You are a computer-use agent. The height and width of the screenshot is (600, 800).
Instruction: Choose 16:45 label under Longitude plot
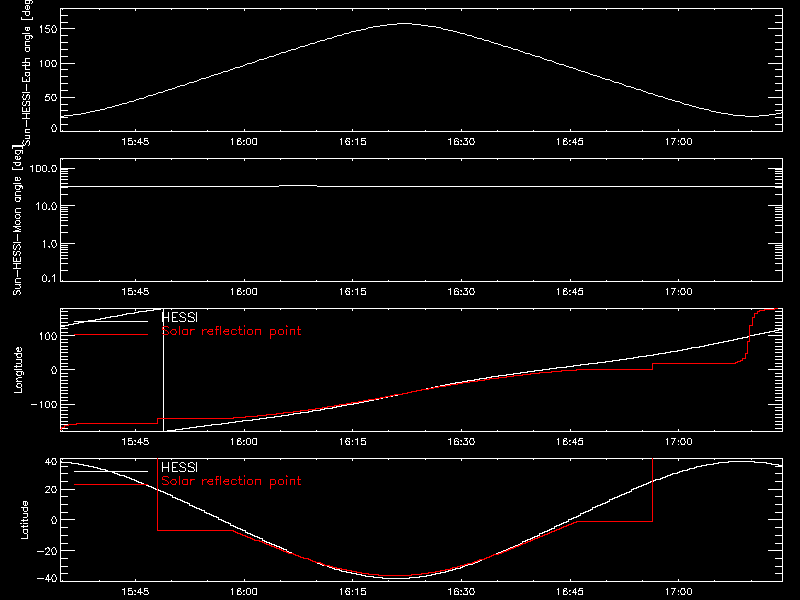pos(570,442)
